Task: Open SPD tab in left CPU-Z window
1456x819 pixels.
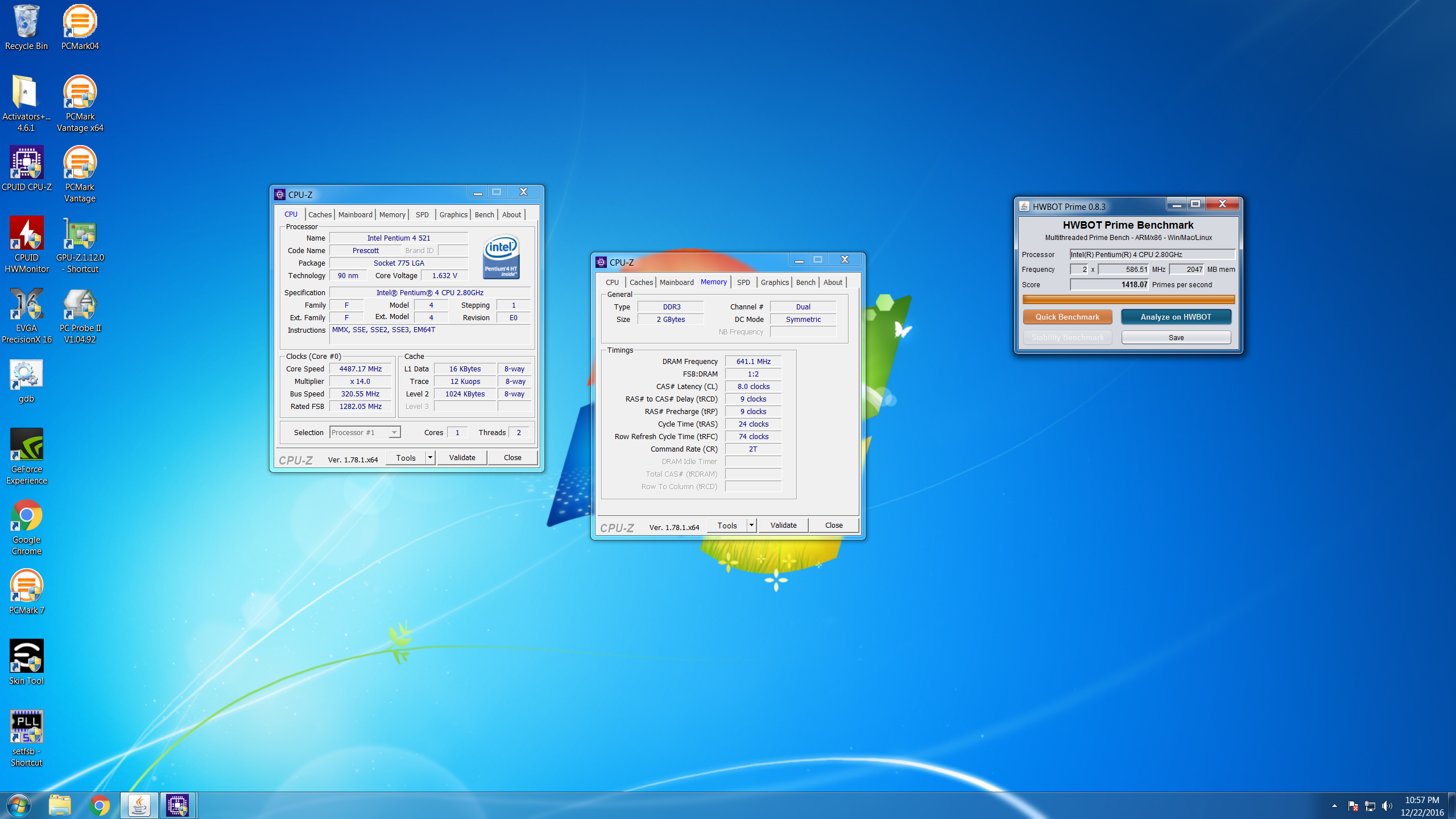Action: (x=422, y=214)
